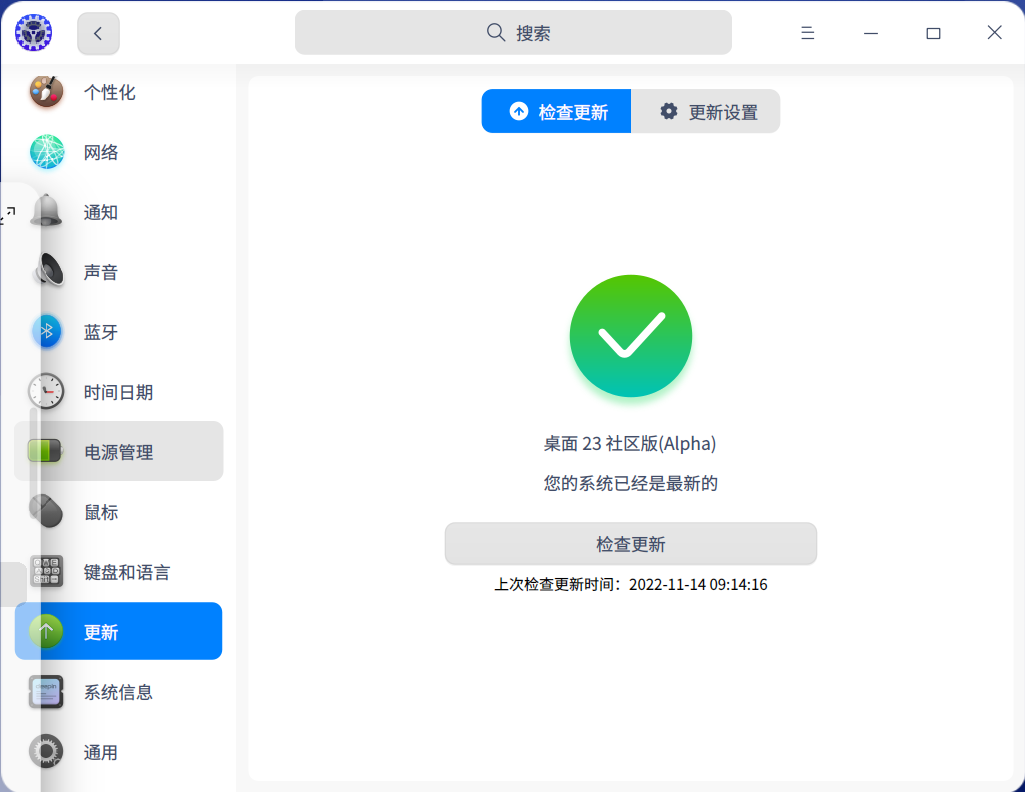The width and height of the screenshot is (1025, 792).
Task: Click the gear icon on 更新设置 tab
Action: (x=668, y=111)
